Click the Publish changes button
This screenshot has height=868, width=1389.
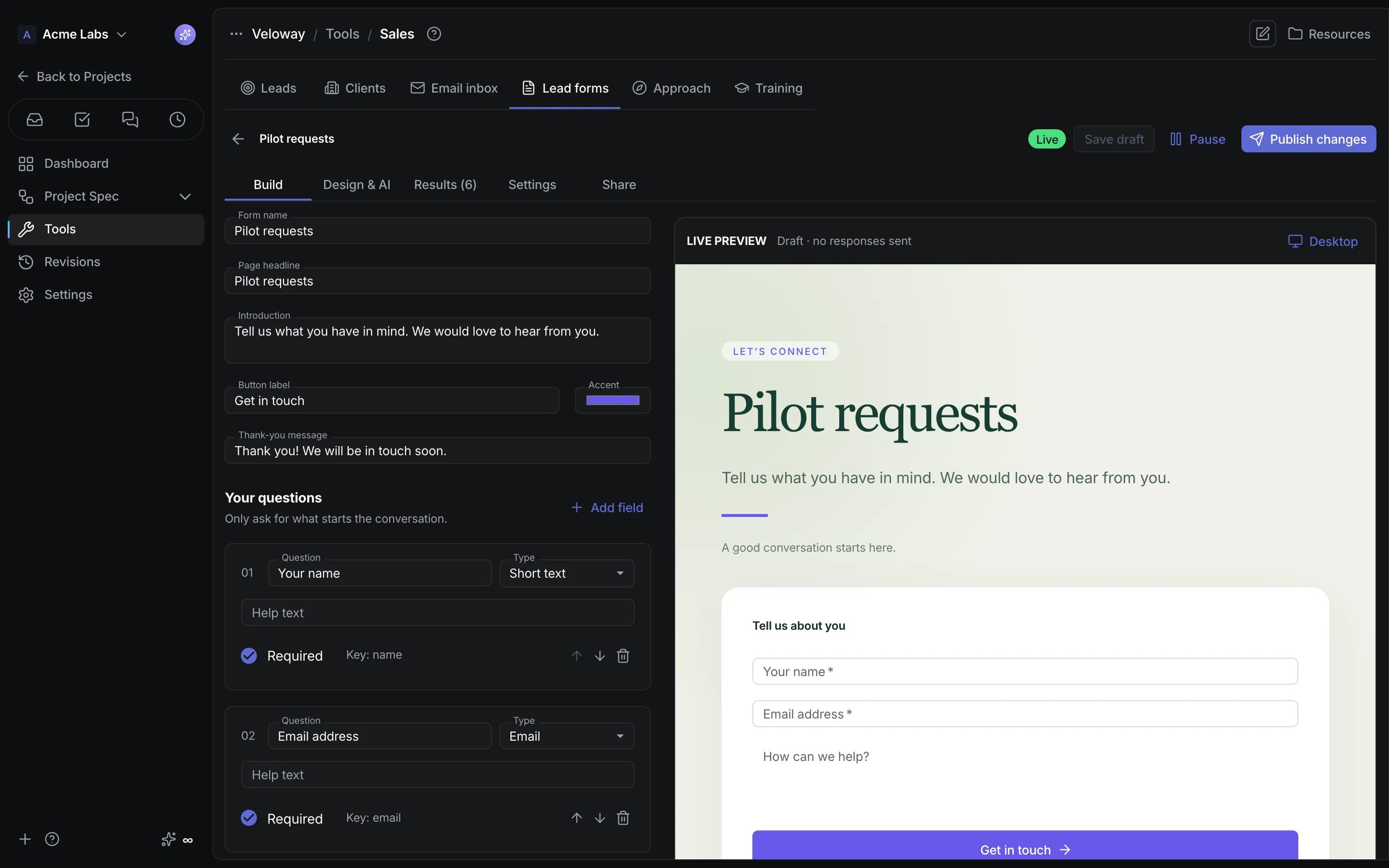tap(1308, 139)
